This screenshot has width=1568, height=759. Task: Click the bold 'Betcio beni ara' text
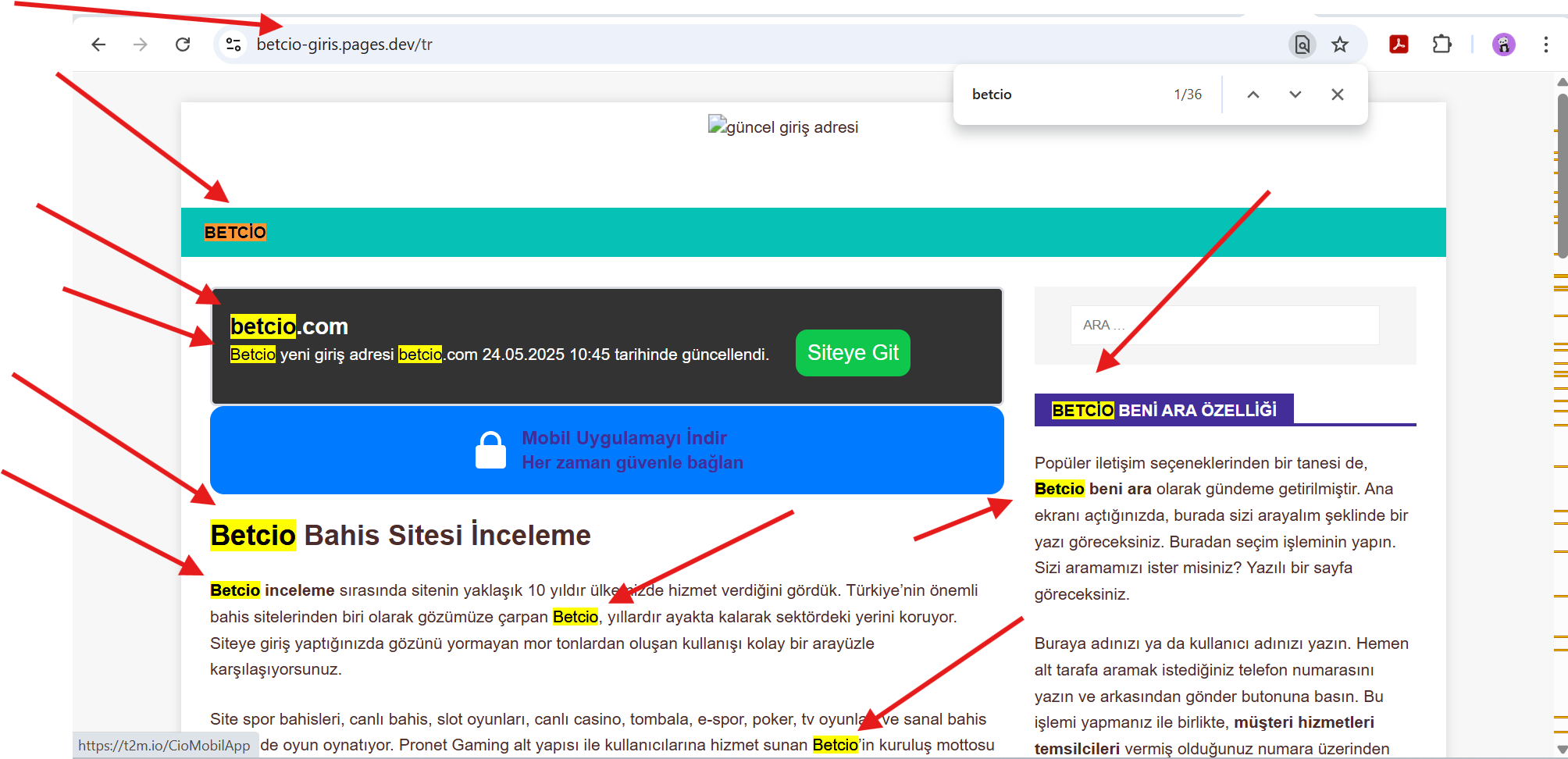(x=1093, y=489)
